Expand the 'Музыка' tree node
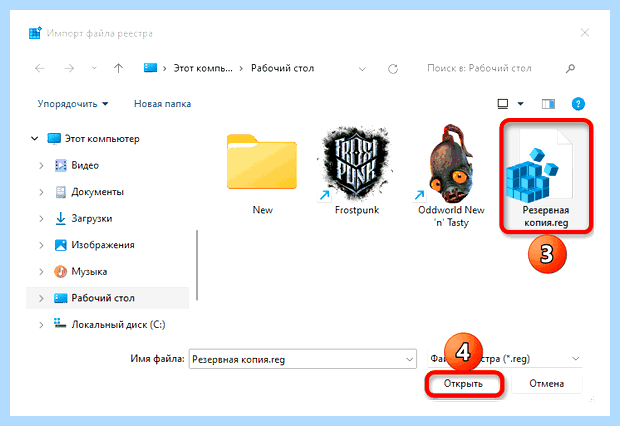The height and width of the screenshot is (426, 620). pyautogui.click(x=41, y=271)
